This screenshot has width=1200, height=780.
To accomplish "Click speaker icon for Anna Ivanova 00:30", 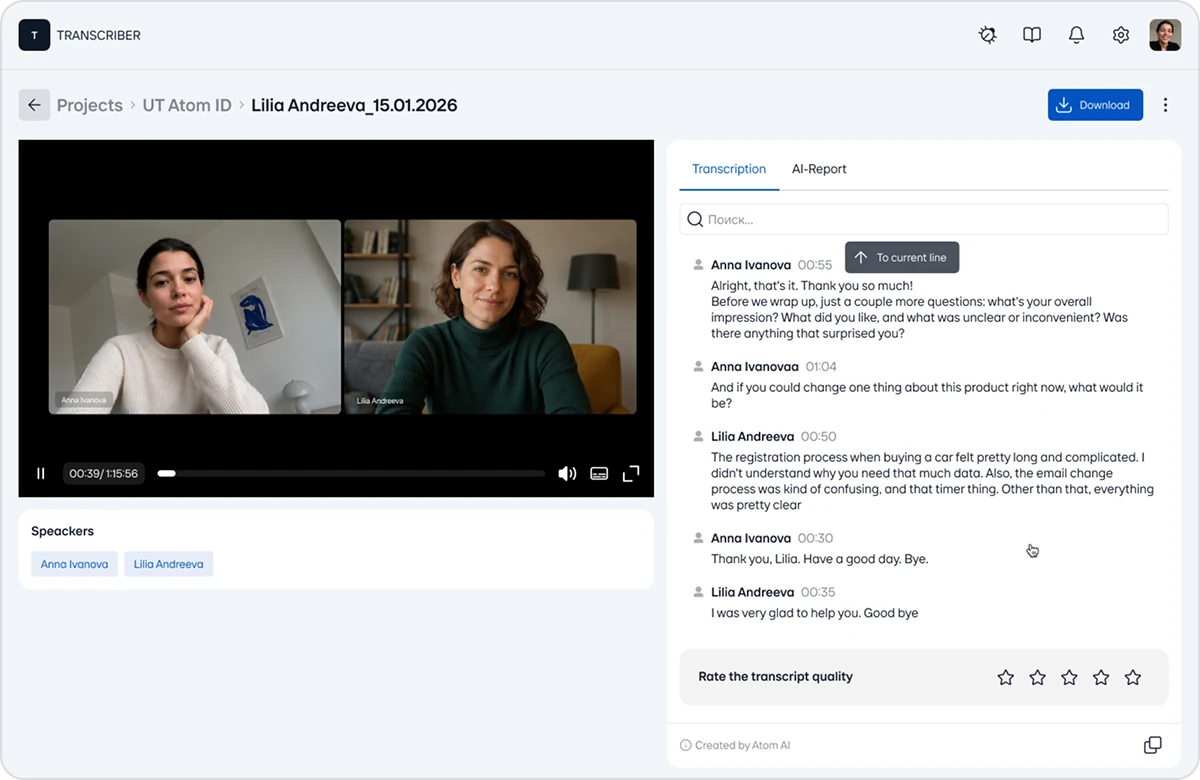I will coord(698,538).
